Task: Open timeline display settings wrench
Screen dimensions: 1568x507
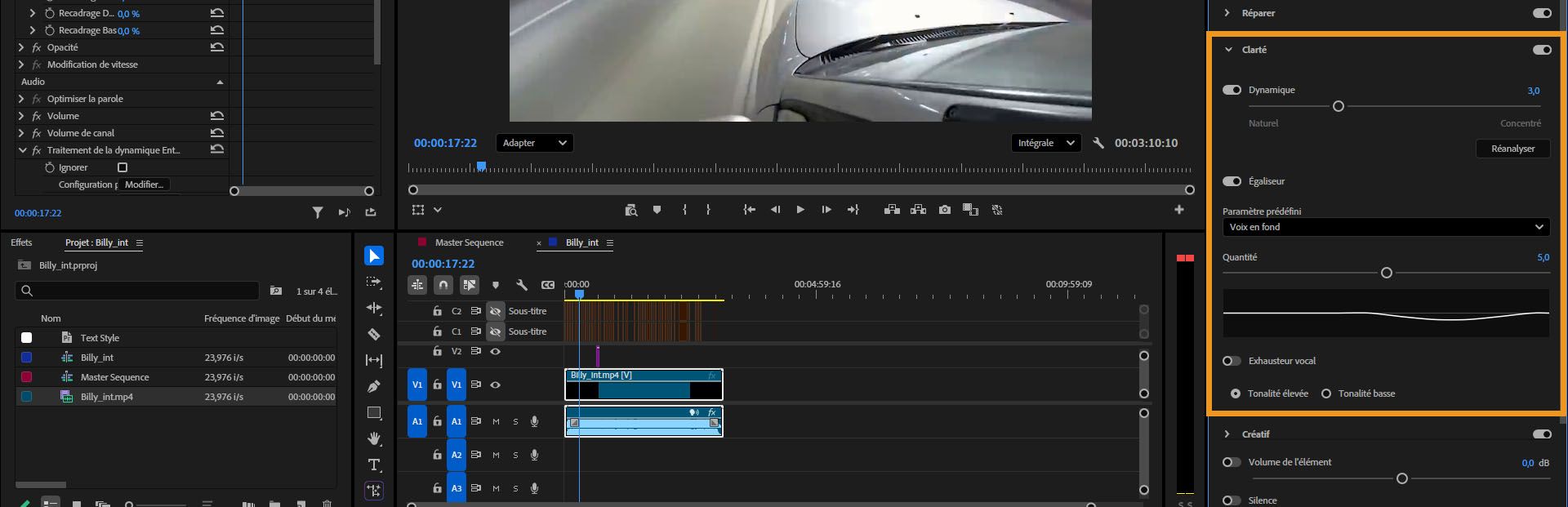Action: click(x=521, y=285)
